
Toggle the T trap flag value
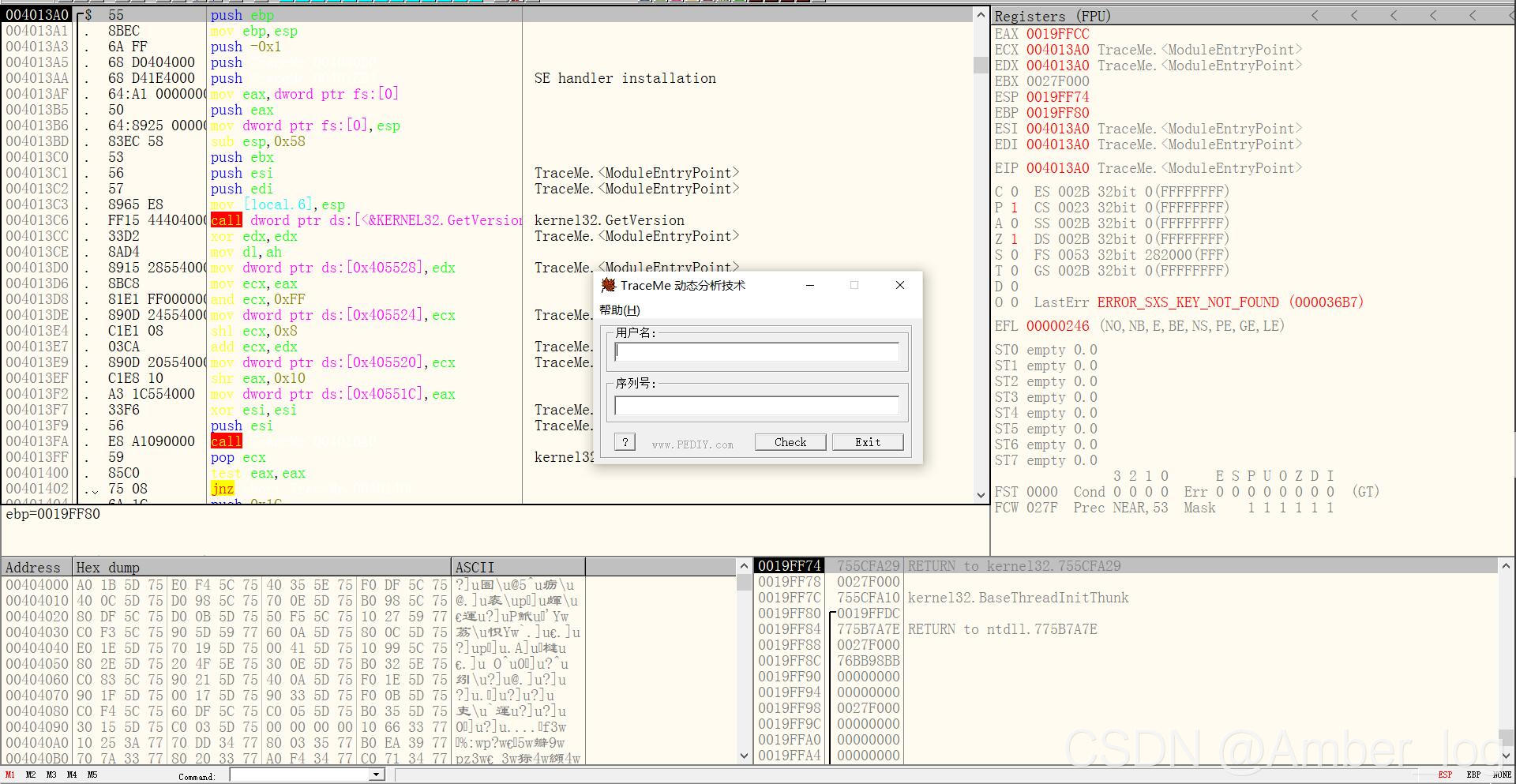(x=1015, y=271)
